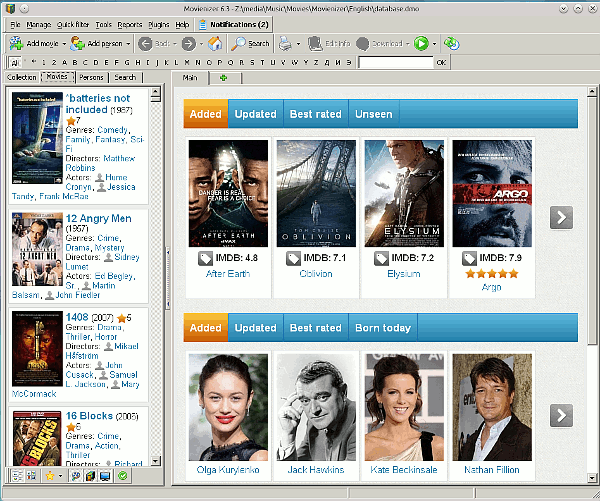Go to the Home page icon
The height and width of the screenshot is (501, 600).
[215, 44]
